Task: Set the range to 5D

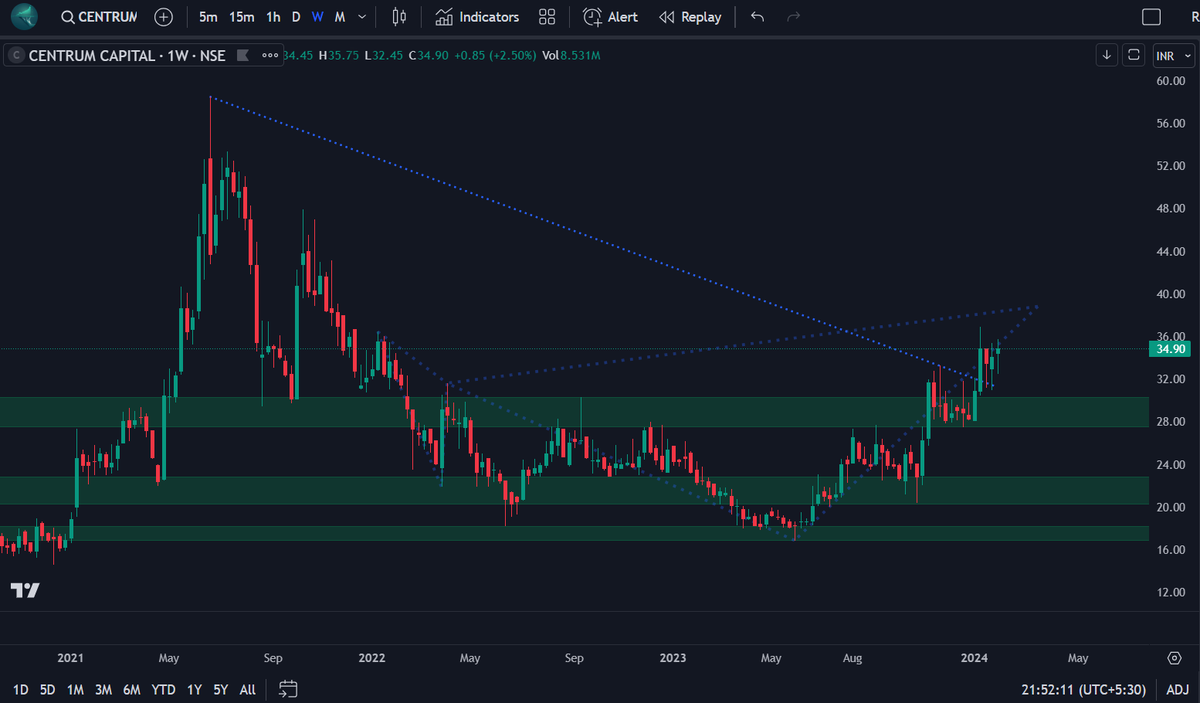Action: 48,689
